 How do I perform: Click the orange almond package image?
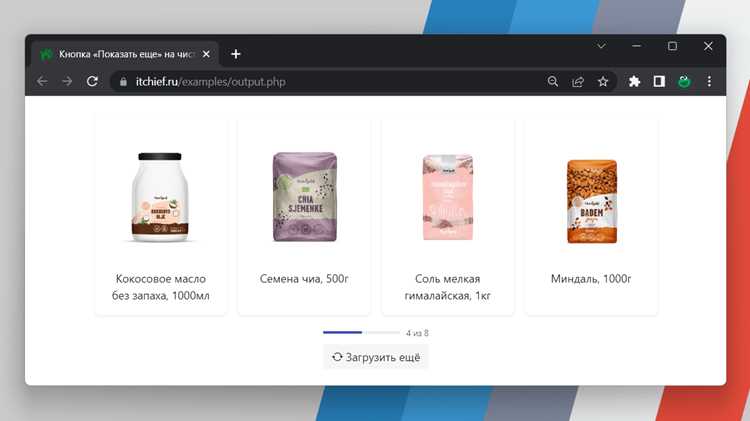pyautogui.click(x=592, y=201)
